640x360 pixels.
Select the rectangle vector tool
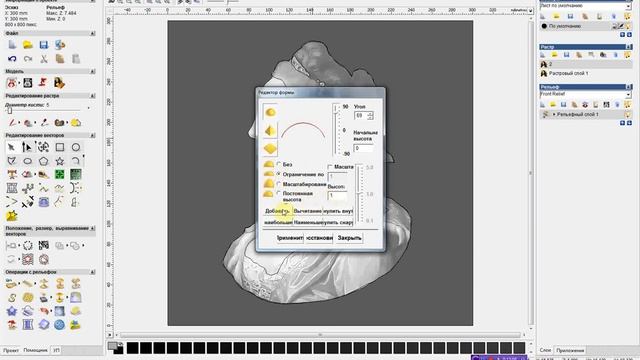[60, 147]
